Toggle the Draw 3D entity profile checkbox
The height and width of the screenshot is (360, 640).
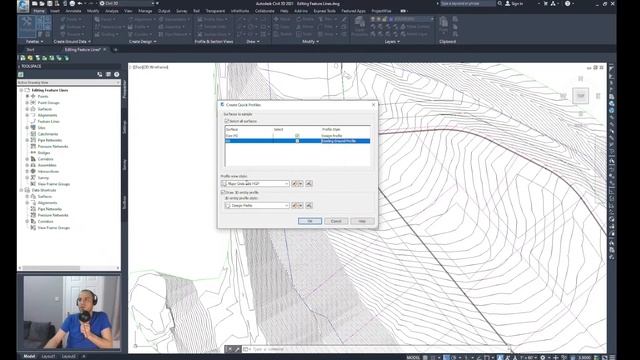tap(223, 192)
